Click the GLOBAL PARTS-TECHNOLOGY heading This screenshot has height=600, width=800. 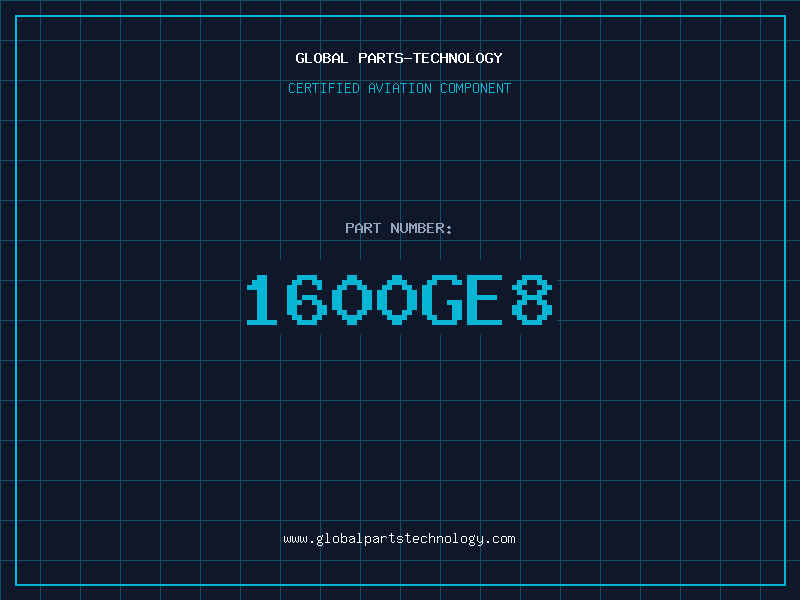tap(399, 58)
